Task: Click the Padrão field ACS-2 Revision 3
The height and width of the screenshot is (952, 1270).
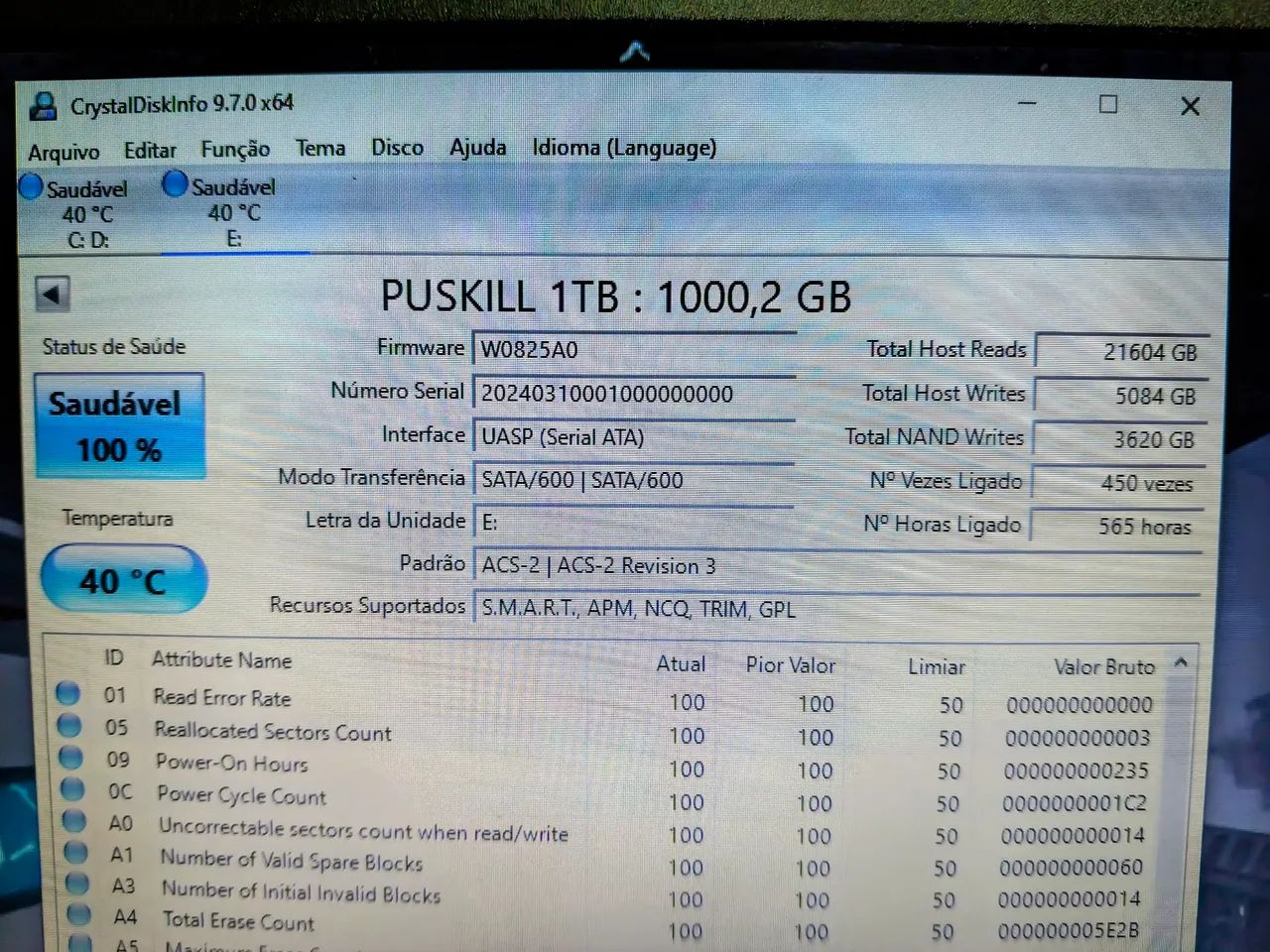Action: (x=837, y=566)
